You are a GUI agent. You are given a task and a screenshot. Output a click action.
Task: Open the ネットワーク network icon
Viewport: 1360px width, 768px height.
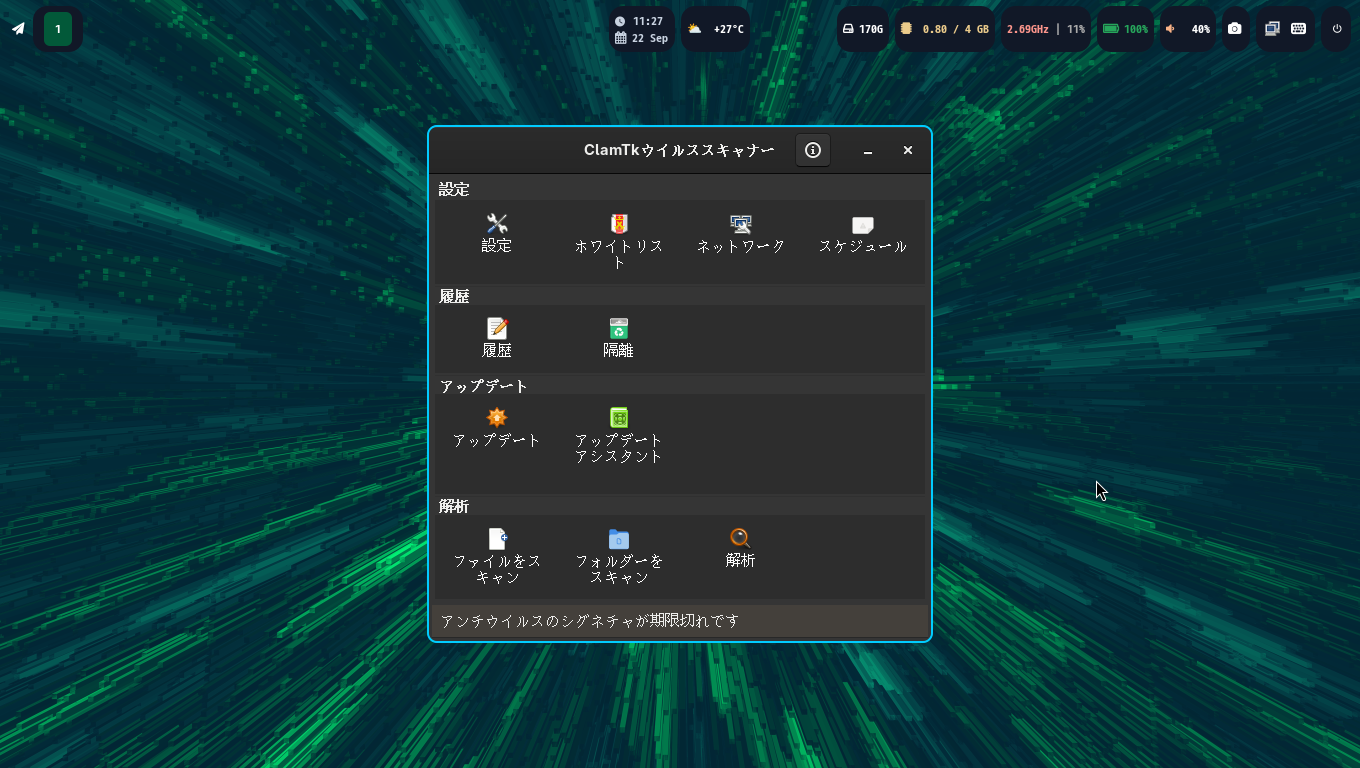click(741, 224)
